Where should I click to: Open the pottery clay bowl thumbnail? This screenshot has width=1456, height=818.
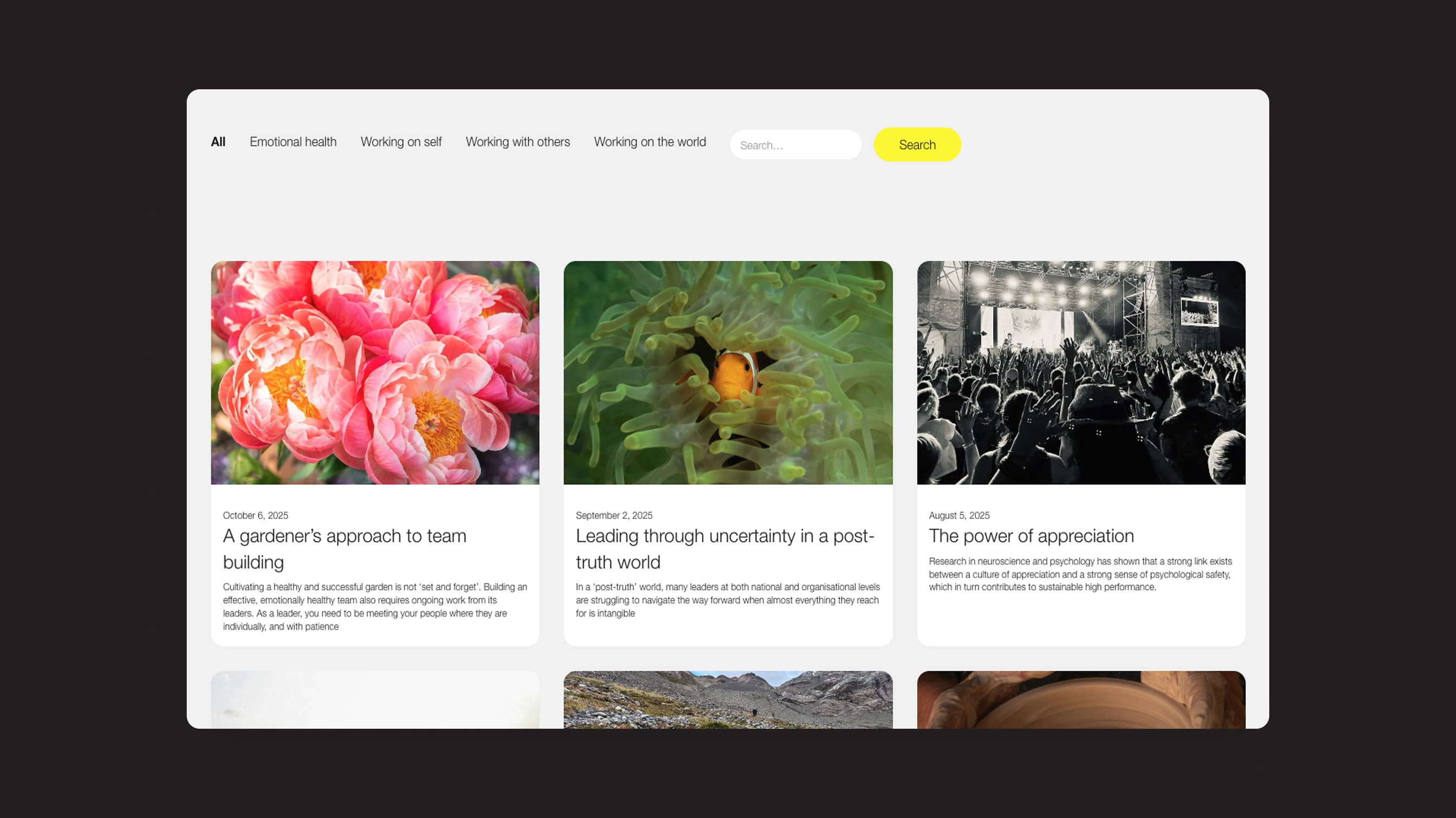1081,700
